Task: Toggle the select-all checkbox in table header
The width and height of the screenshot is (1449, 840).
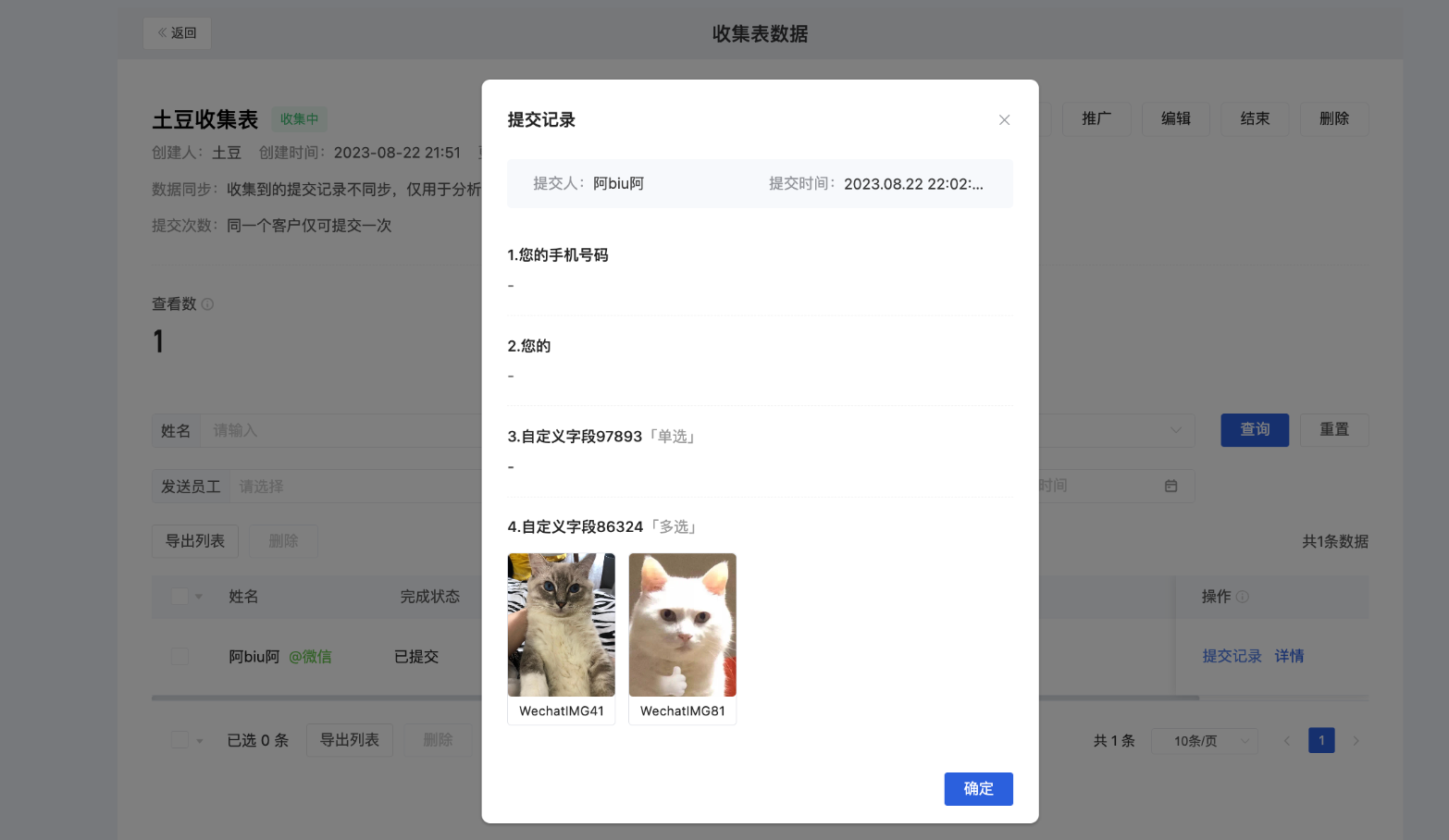Action: point(180,597)
